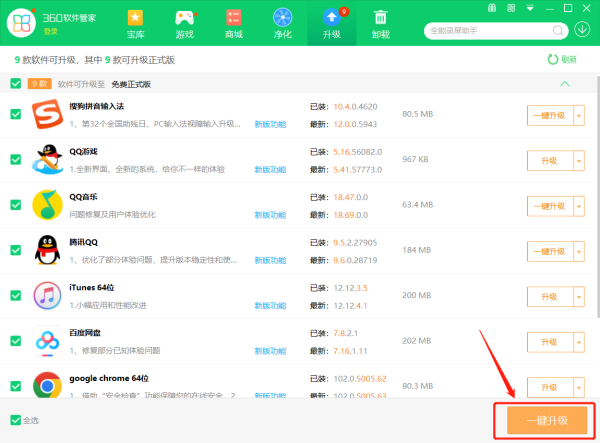Viewport: 600px width, 443px height.
Task: Click the search magnifier icon
Action: pos(558,31)
